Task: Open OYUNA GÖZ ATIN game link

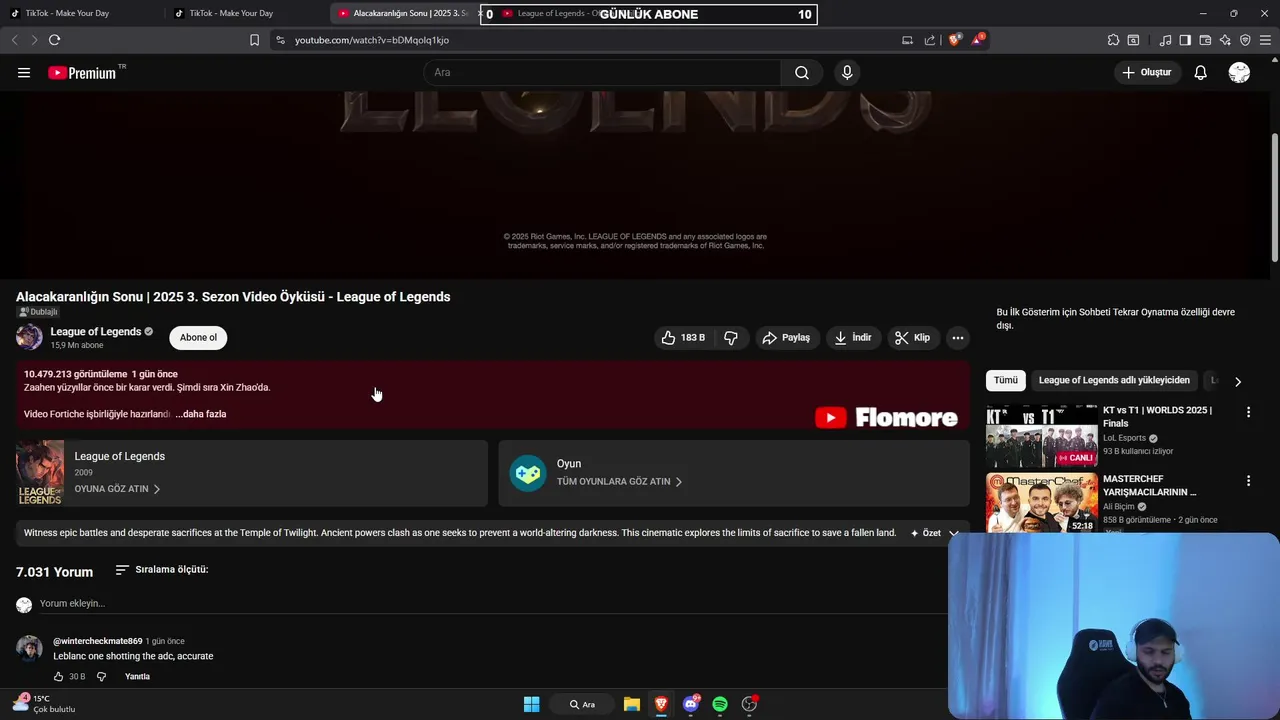Action: (x=117, y=489)
